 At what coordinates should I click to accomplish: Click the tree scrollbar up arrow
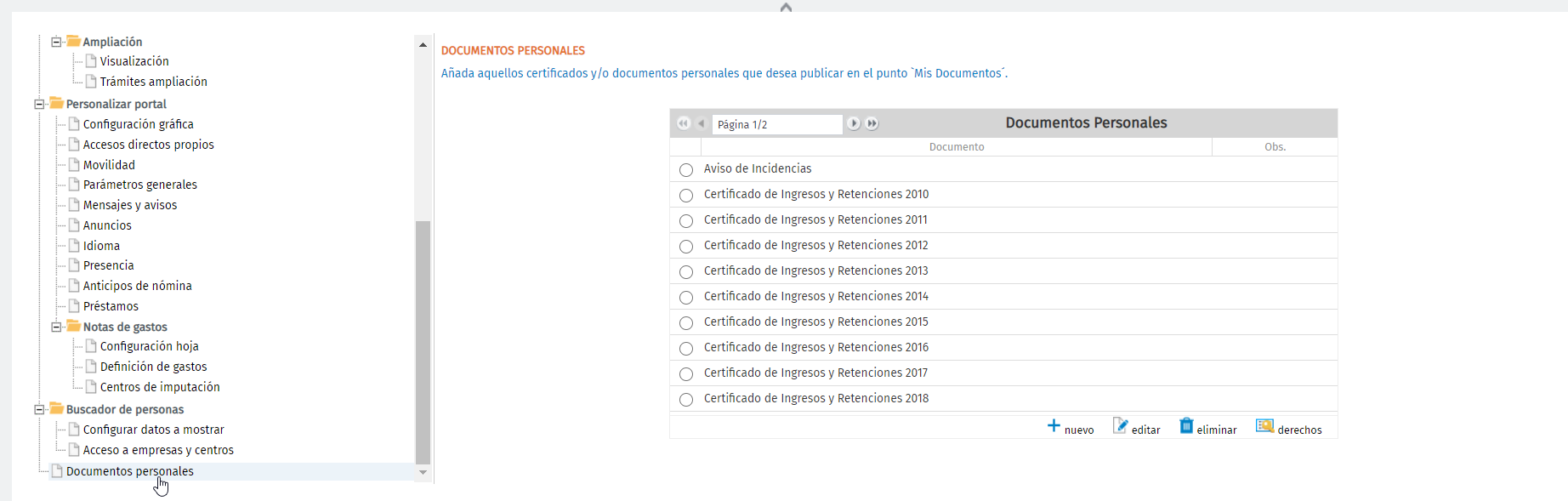click(423, 44)
